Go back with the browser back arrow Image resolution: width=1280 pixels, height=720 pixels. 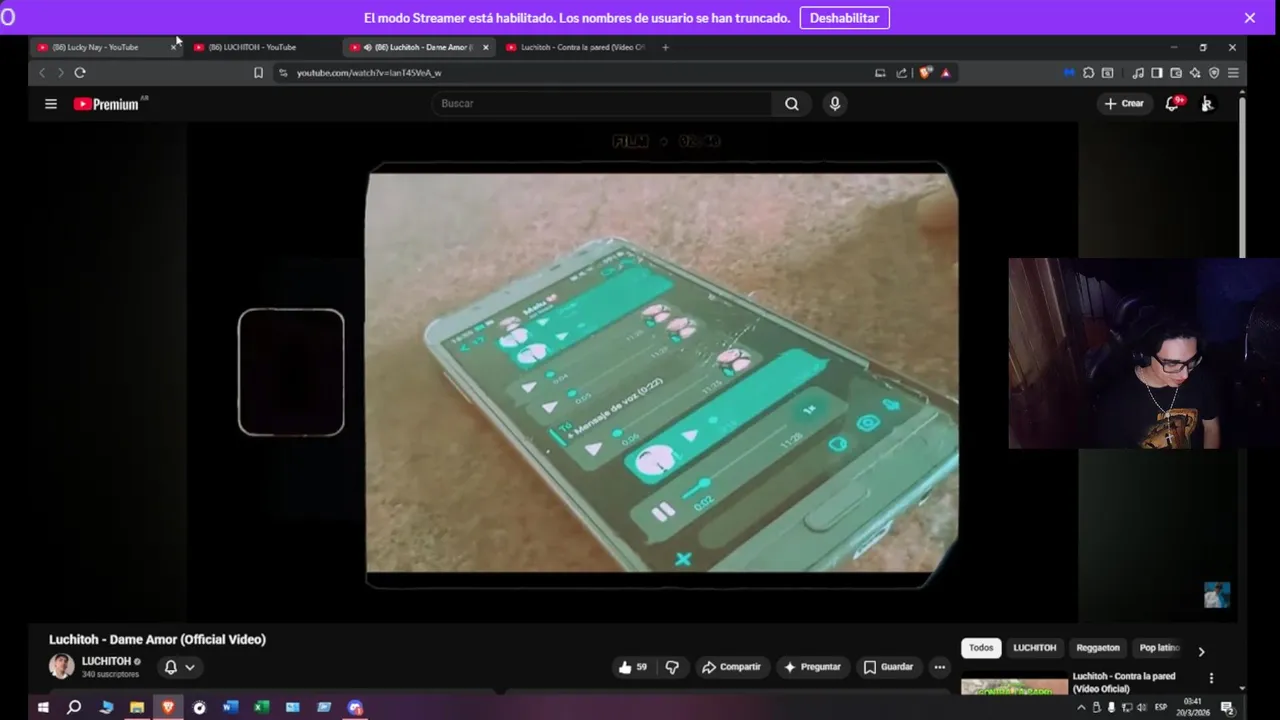click(42, 73)
